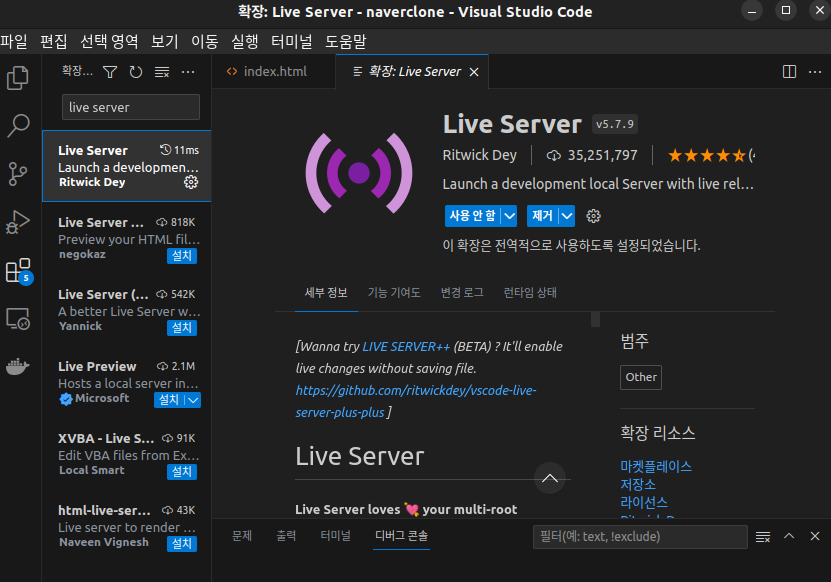Open extensions panel more actions menu

(188, 72)
